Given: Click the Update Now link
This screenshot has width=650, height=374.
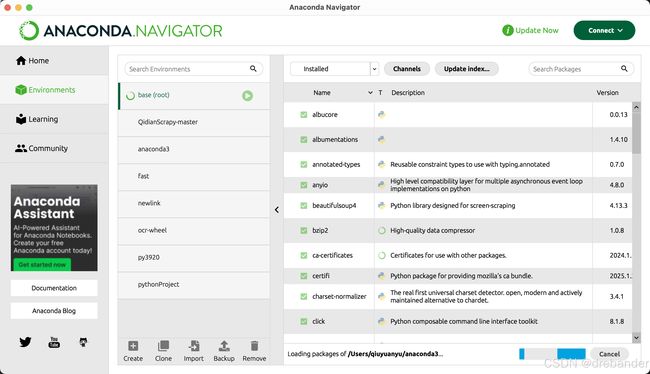Looking at the screenshot, I should click(x=537, y=30).
